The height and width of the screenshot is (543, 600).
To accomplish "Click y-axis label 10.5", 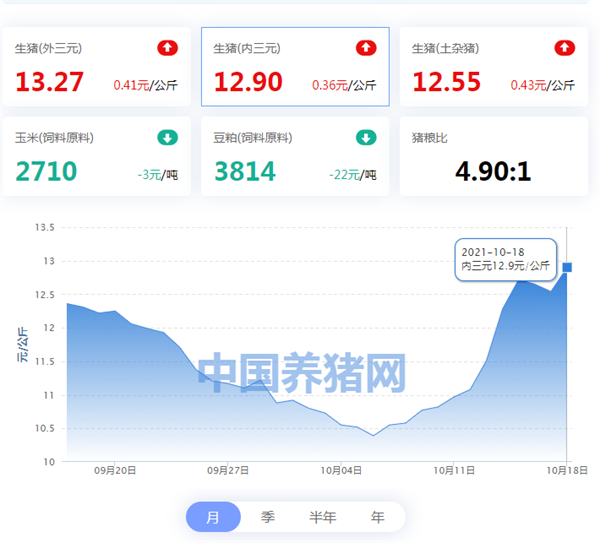I will tap(45, 429).
